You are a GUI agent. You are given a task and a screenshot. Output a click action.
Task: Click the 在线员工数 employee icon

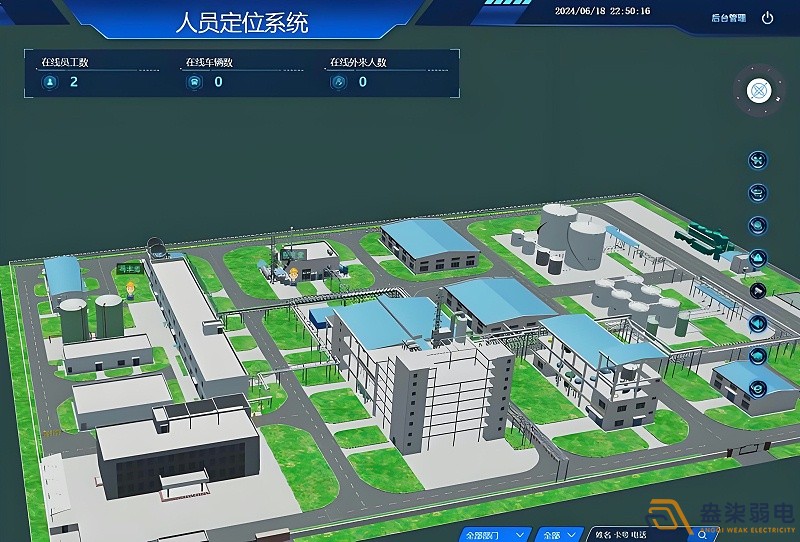(x=49, y=82)
